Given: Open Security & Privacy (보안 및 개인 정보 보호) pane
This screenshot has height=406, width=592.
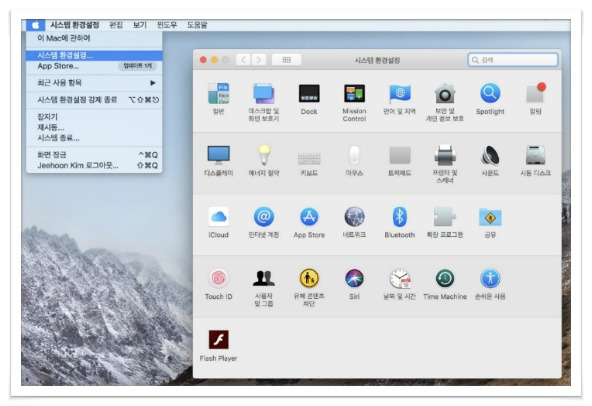Looking at the screenshot, I should [445, 94].
